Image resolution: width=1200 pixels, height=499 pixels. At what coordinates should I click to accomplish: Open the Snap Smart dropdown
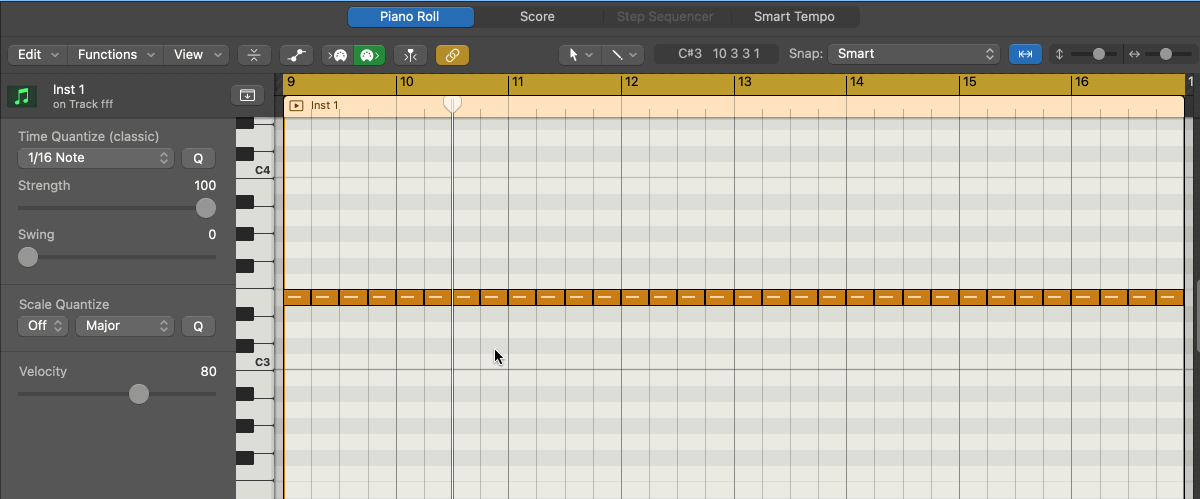[x=914, y=54]
